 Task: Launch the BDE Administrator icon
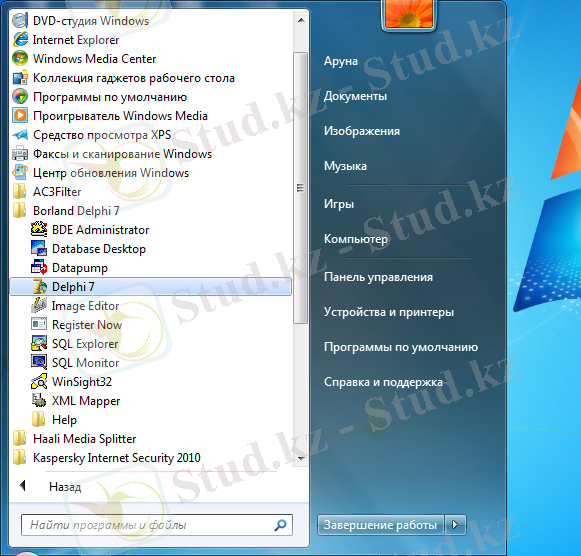(39, 230)
